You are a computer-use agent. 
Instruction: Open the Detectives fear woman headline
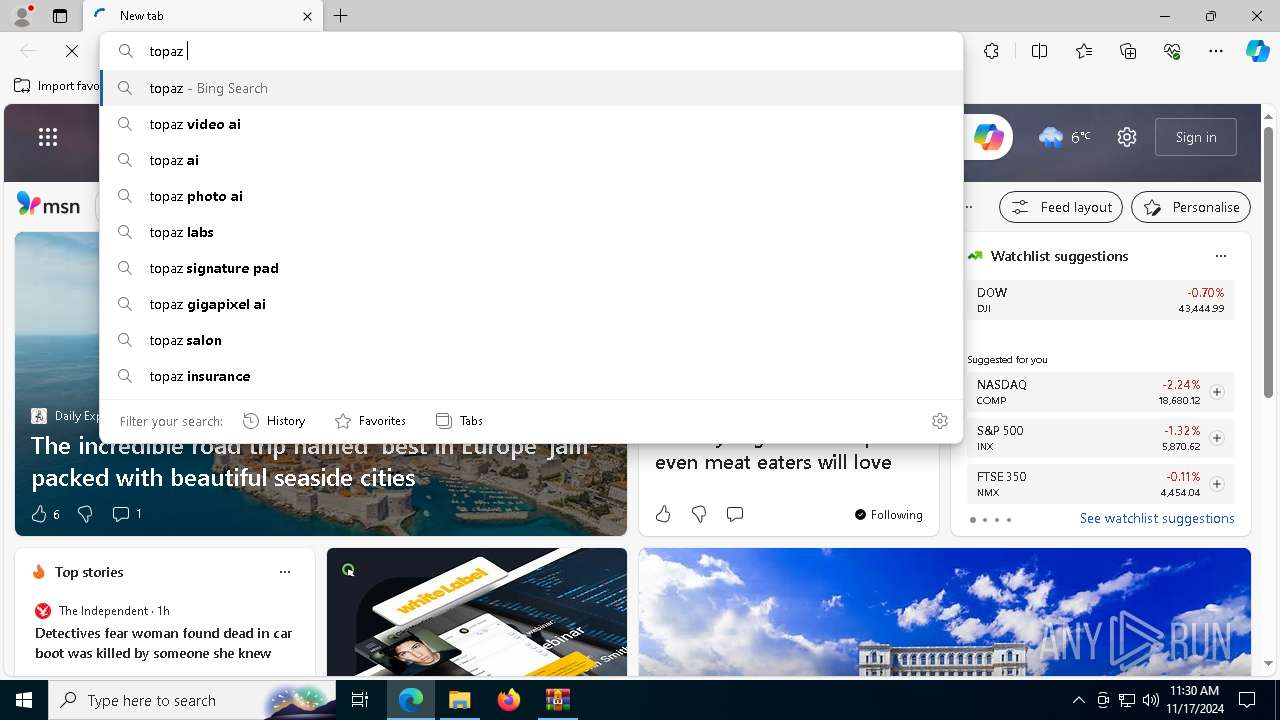click(x=163, y=643)
